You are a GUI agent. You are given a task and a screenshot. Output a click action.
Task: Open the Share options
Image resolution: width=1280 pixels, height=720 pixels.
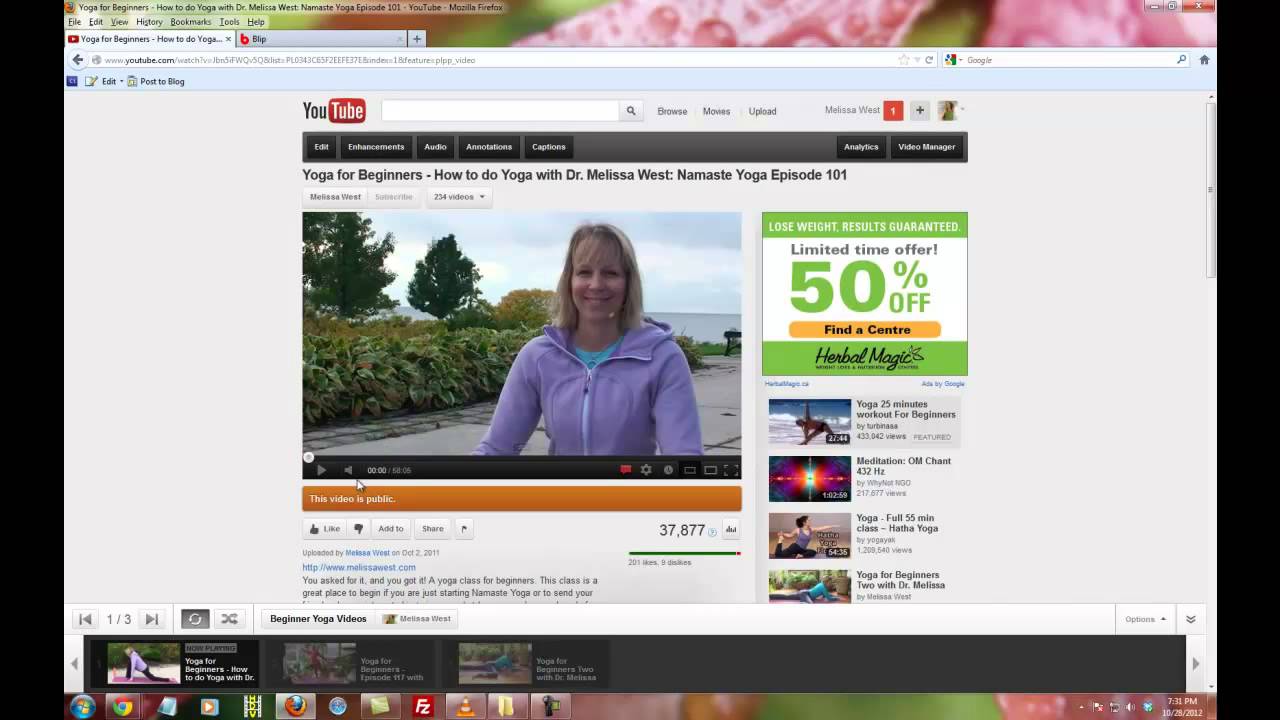pos(433,529)
